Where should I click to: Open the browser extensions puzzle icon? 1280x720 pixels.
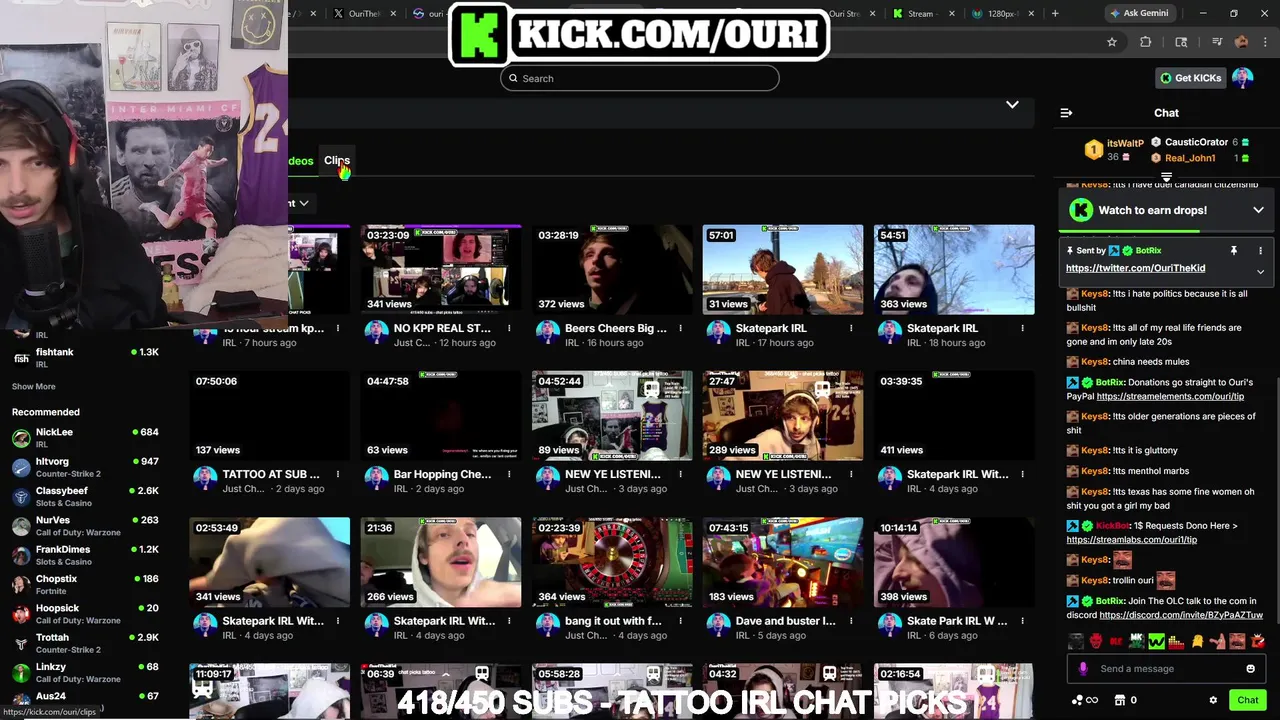[x=1146, y=42]
